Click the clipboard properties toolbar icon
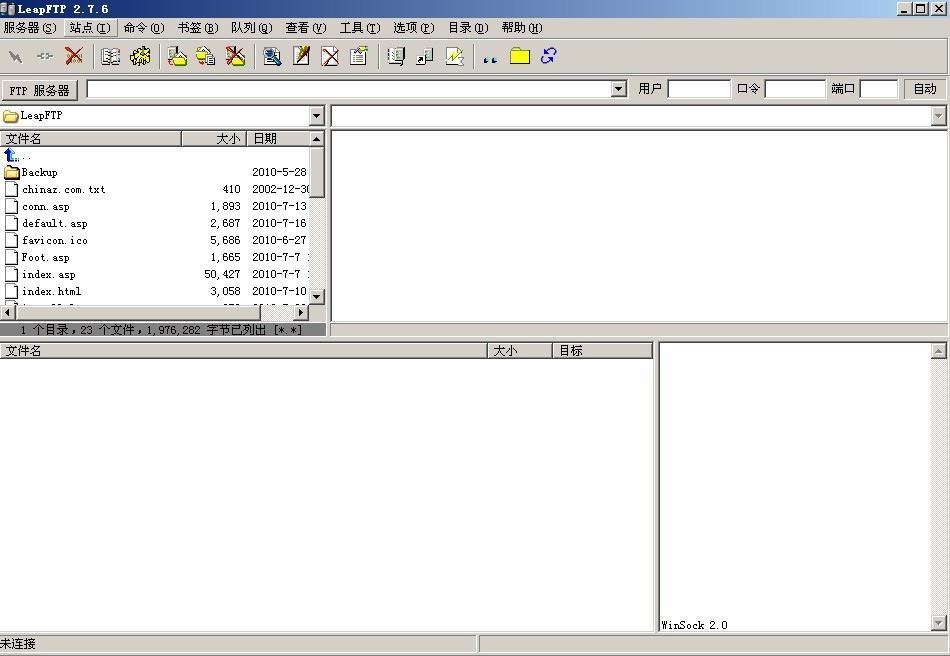 coord(359,56)
